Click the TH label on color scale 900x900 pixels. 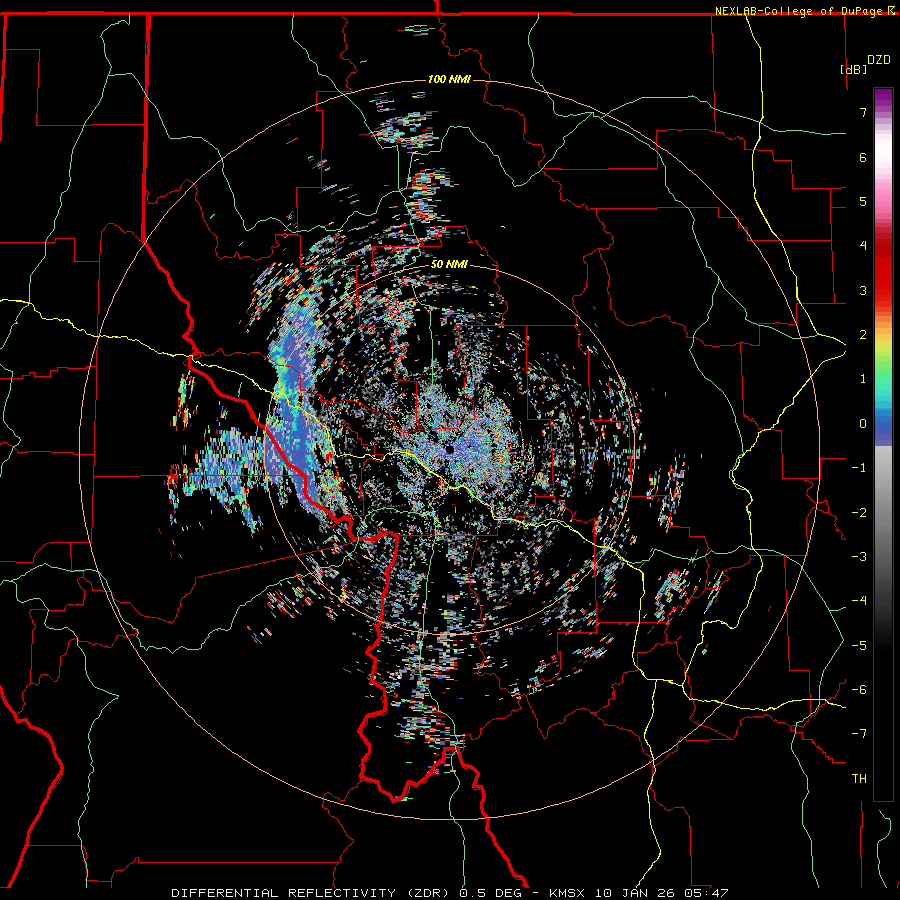pos(859,779)
